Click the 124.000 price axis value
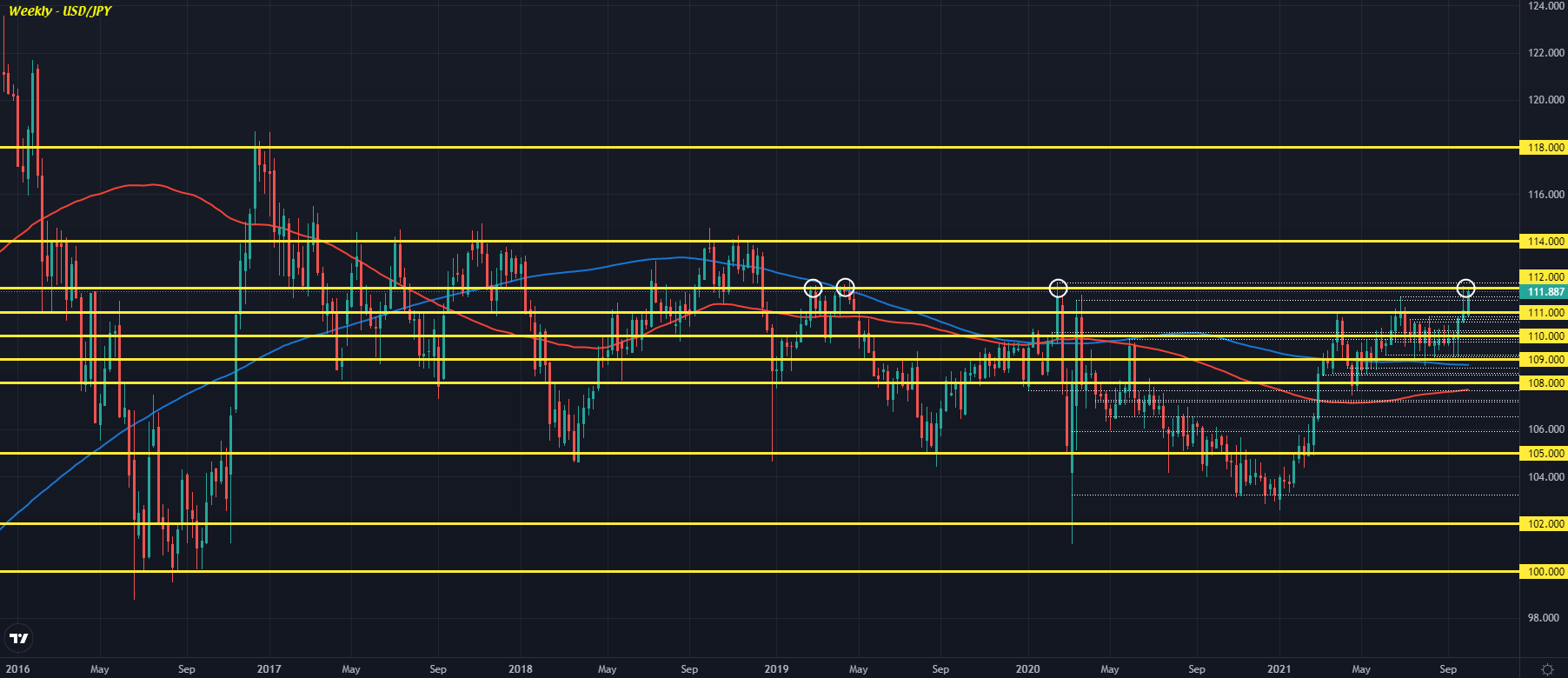The image size is (1568, 678). (x=1546, y=6)
